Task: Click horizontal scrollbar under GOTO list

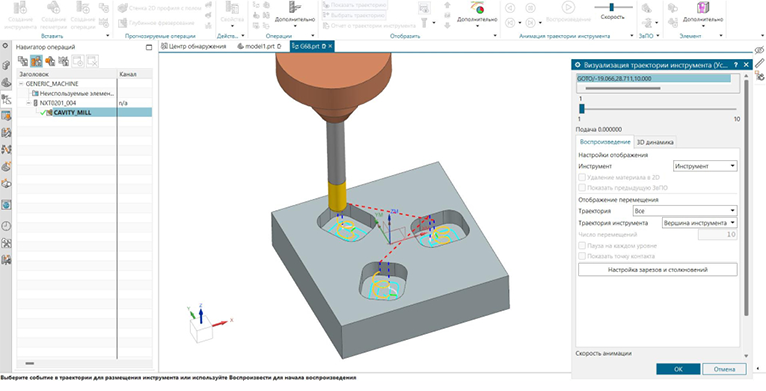Action: tap(623, 88)
